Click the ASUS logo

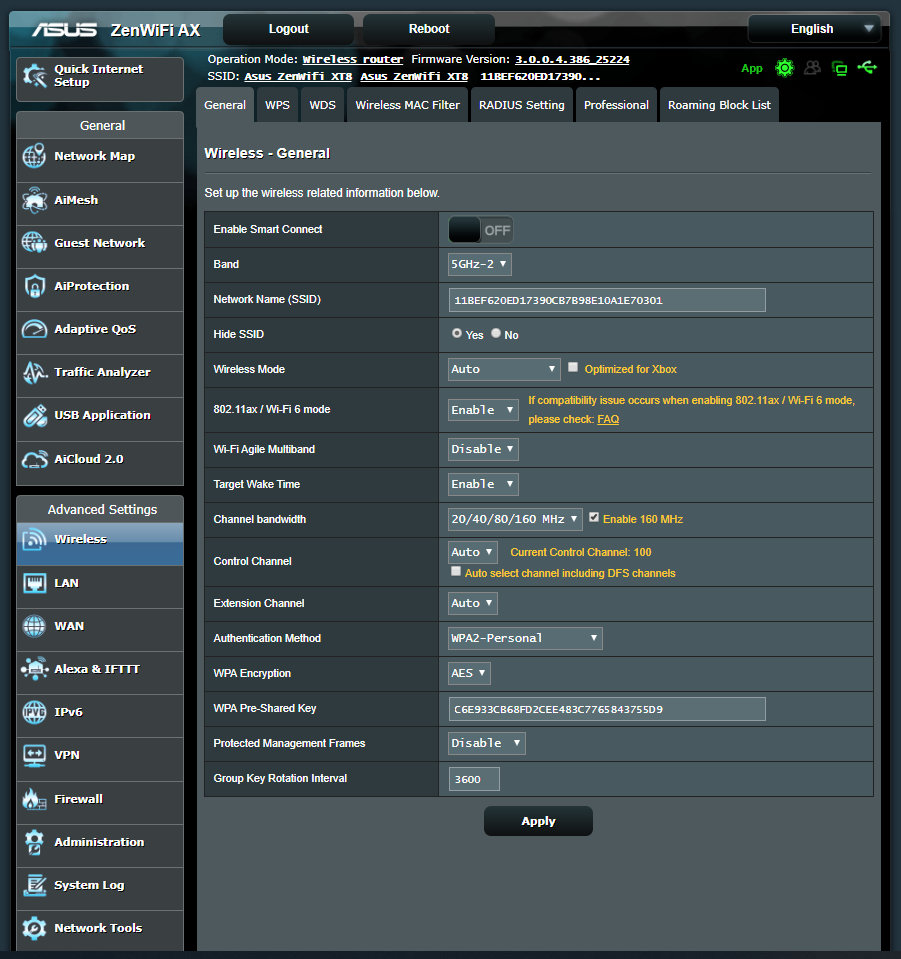point(64,29)
